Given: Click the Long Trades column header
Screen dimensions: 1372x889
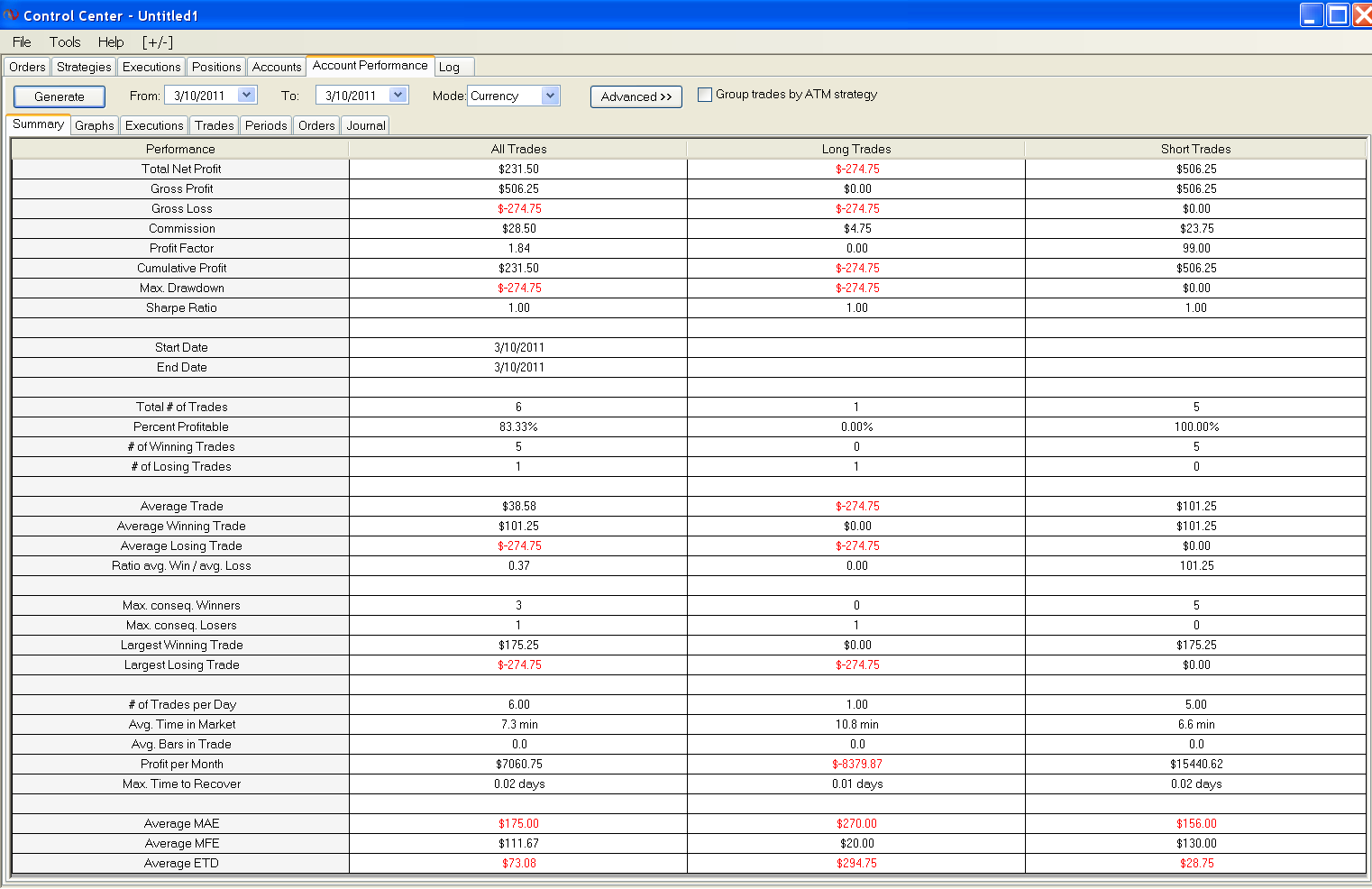Looking at the screenshot, I should point(856,149).
